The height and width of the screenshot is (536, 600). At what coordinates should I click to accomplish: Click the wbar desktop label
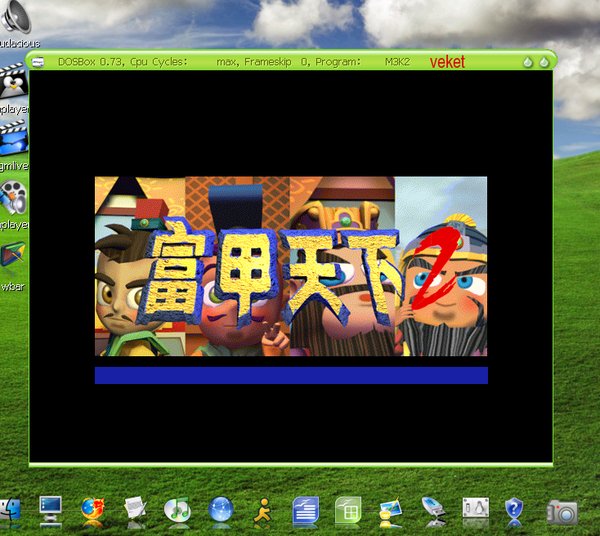13,286
